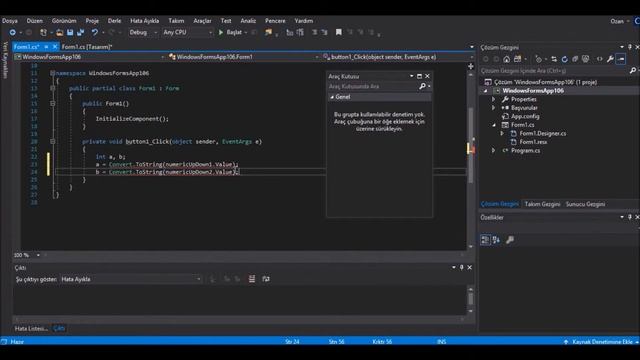
Task: Click the search magnifier in Araç Kutusu
Action: click(x=422, y=86)
